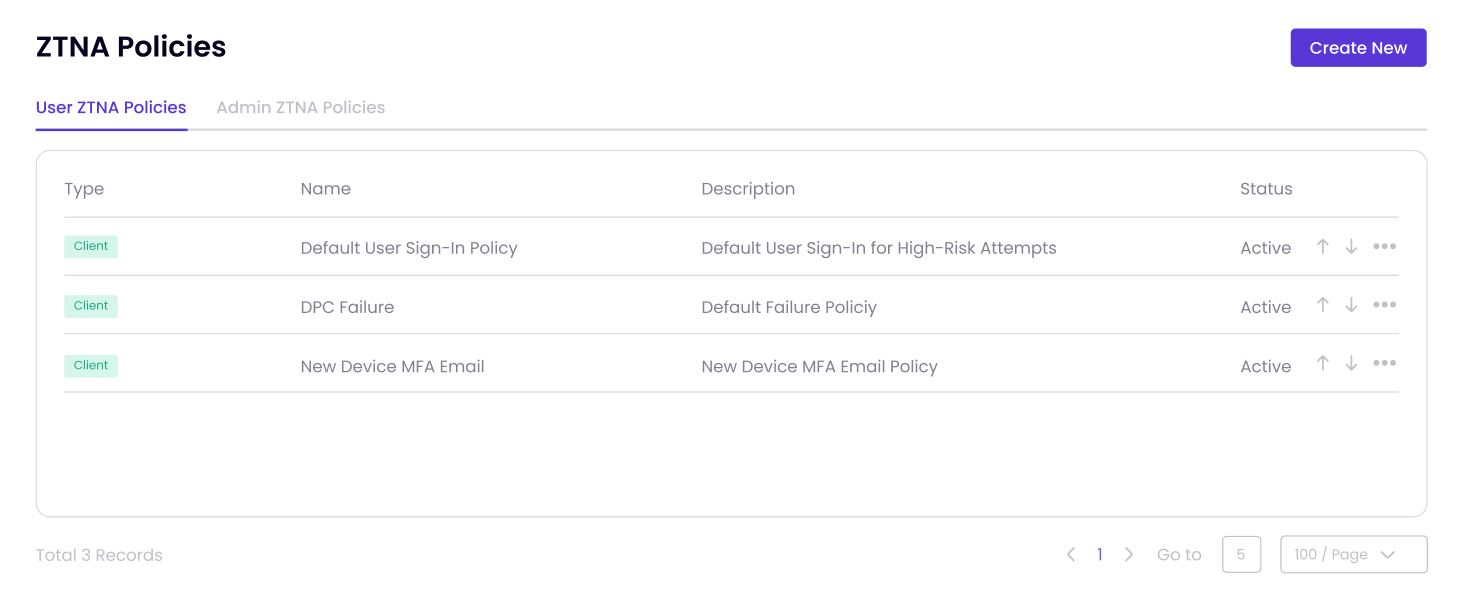
Task: Expand the 100 / Page dropdown
Action: point(1354,554)
